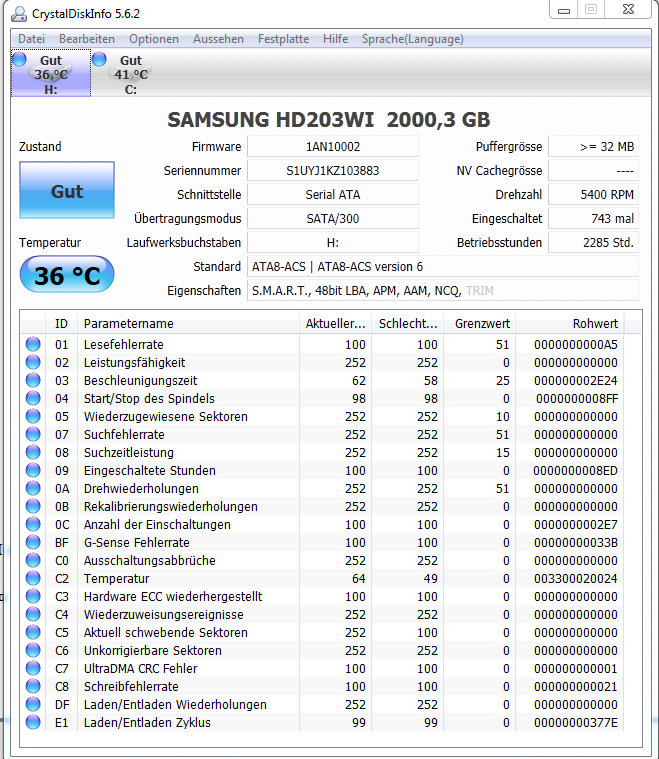Minimize the CrystalDiskInfo window
This screenshot has width=659, height=759.
(x=564, y=10)
